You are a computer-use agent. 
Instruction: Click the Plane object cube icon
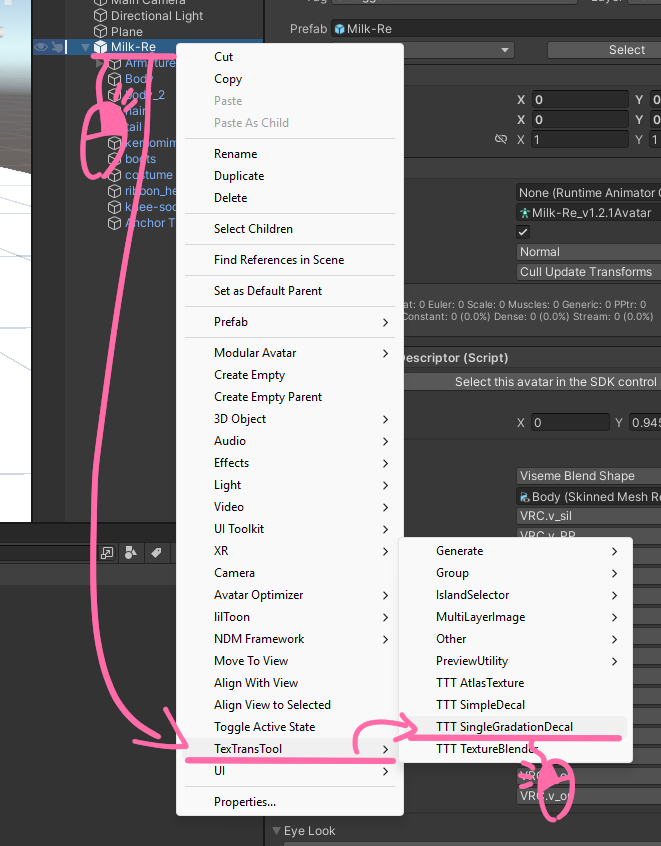point(100,32)
